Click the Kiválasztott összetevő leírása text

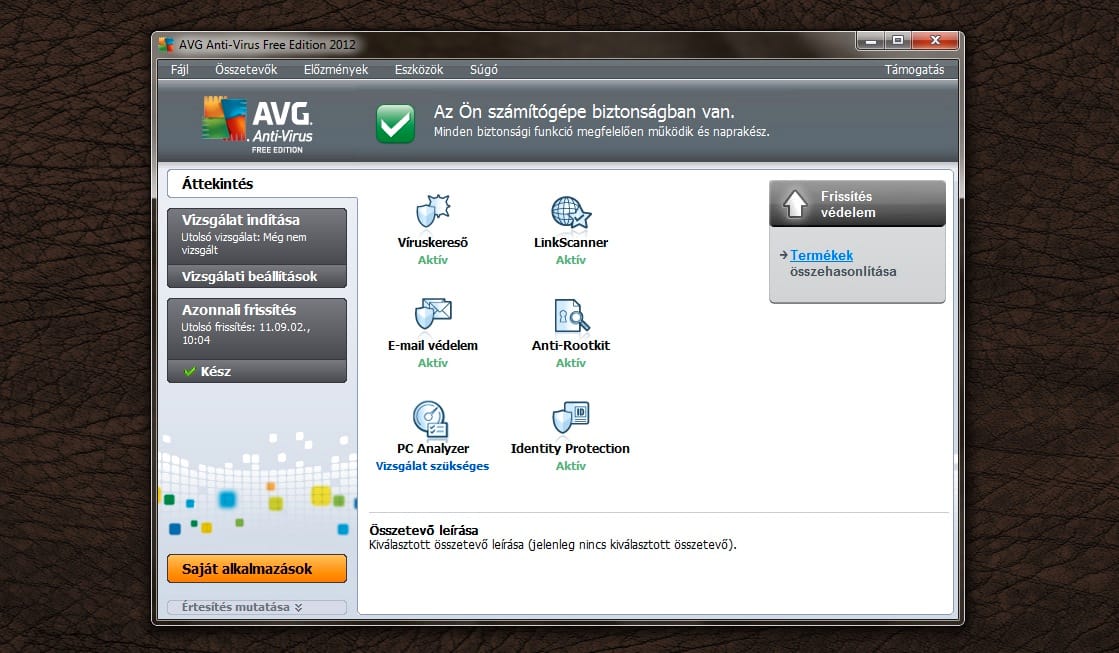click(x=553, y=545)
